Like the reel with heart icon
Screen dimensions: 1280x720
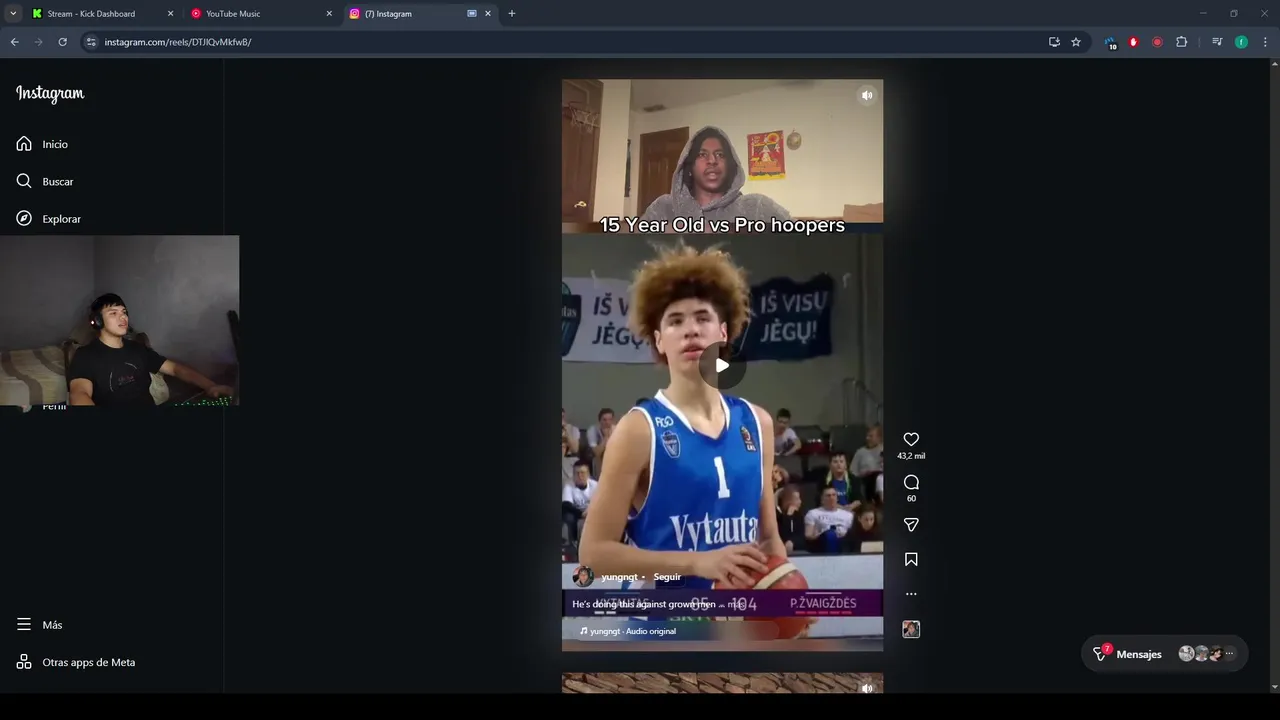[911, 439]
